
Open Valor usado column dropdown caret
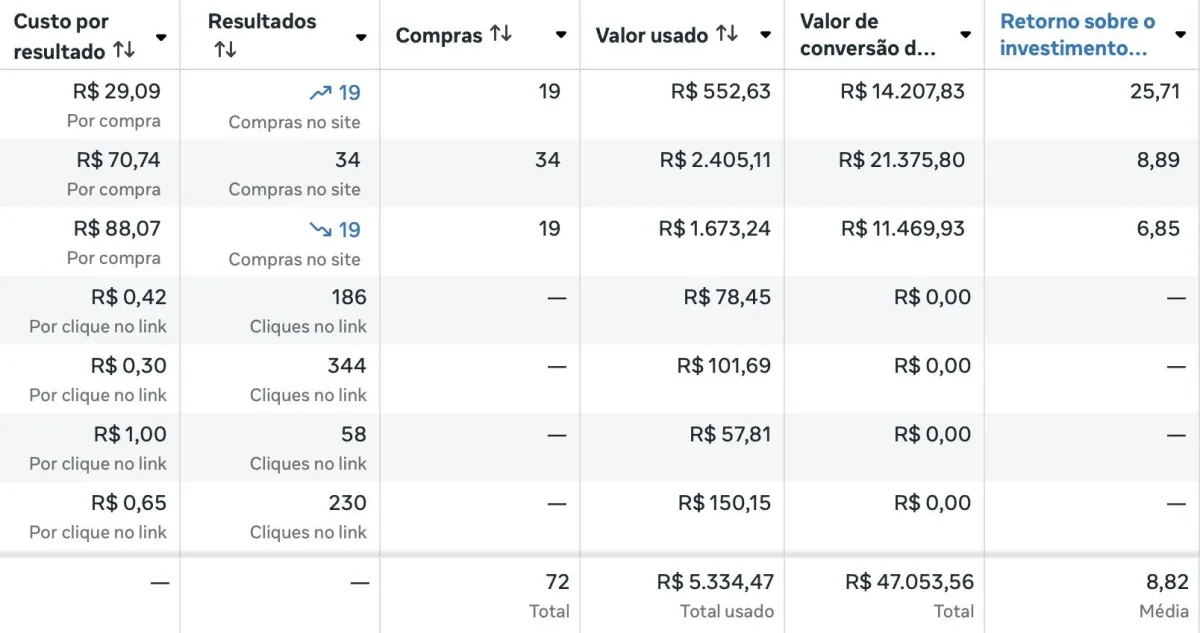coord(765,35)
